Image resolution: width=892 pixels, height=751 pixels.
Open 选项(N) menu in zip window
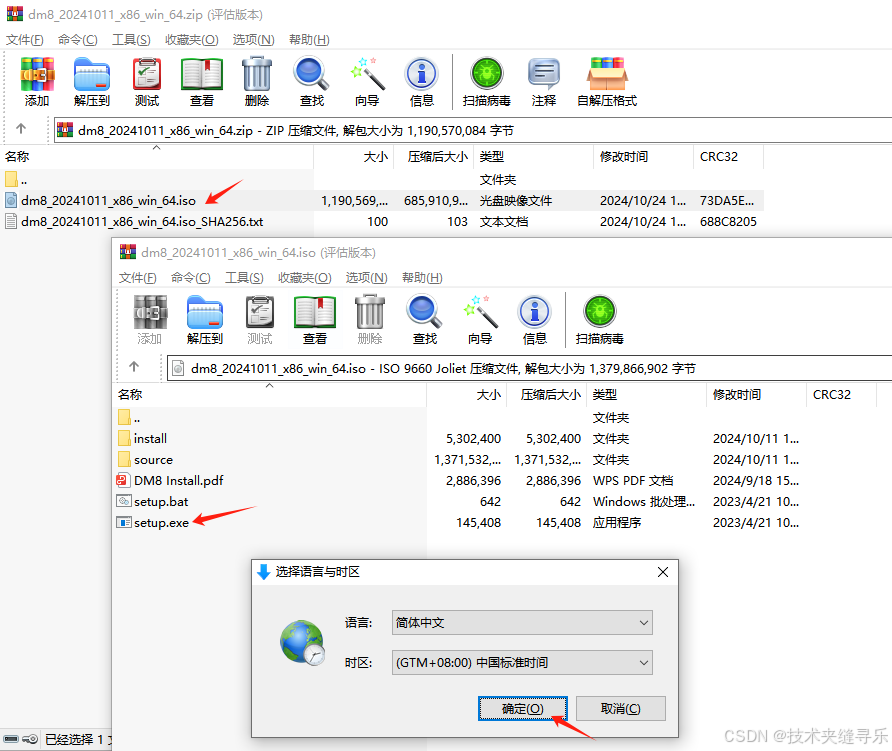pyautogui.click(x=253, y=40)
